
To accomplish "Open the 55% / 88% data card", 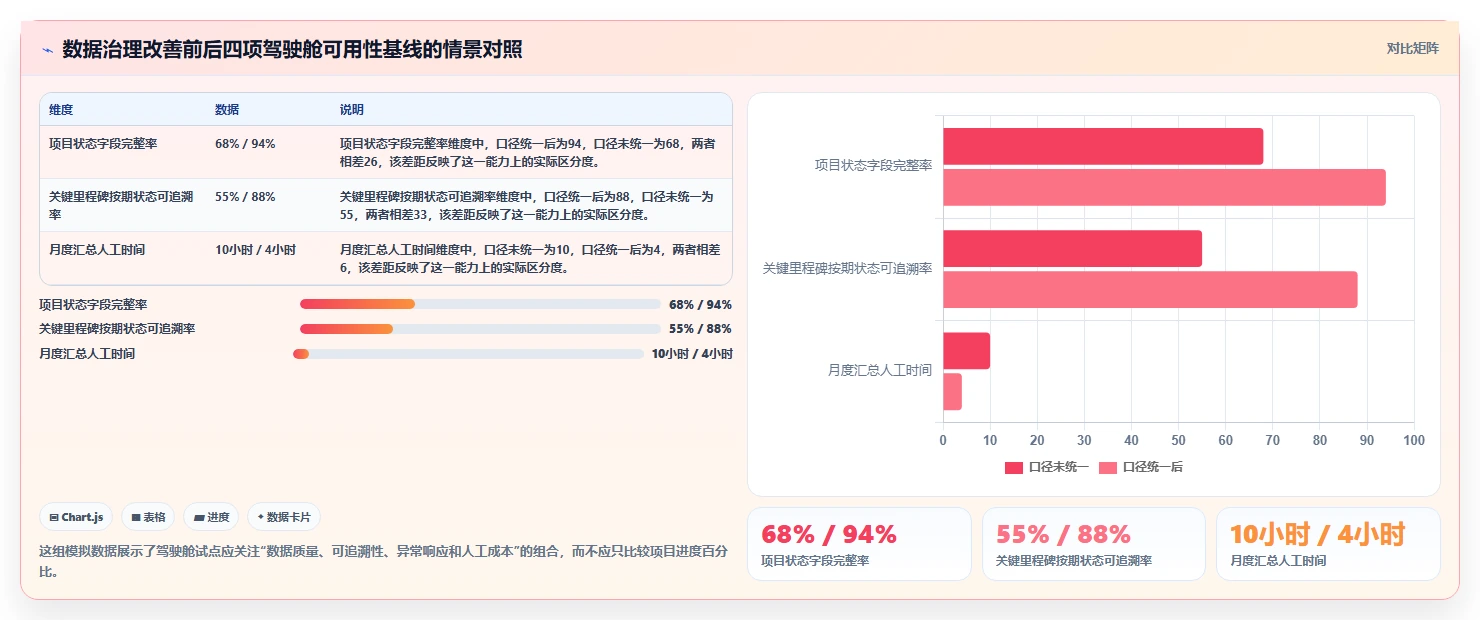I will (1093, 544).
